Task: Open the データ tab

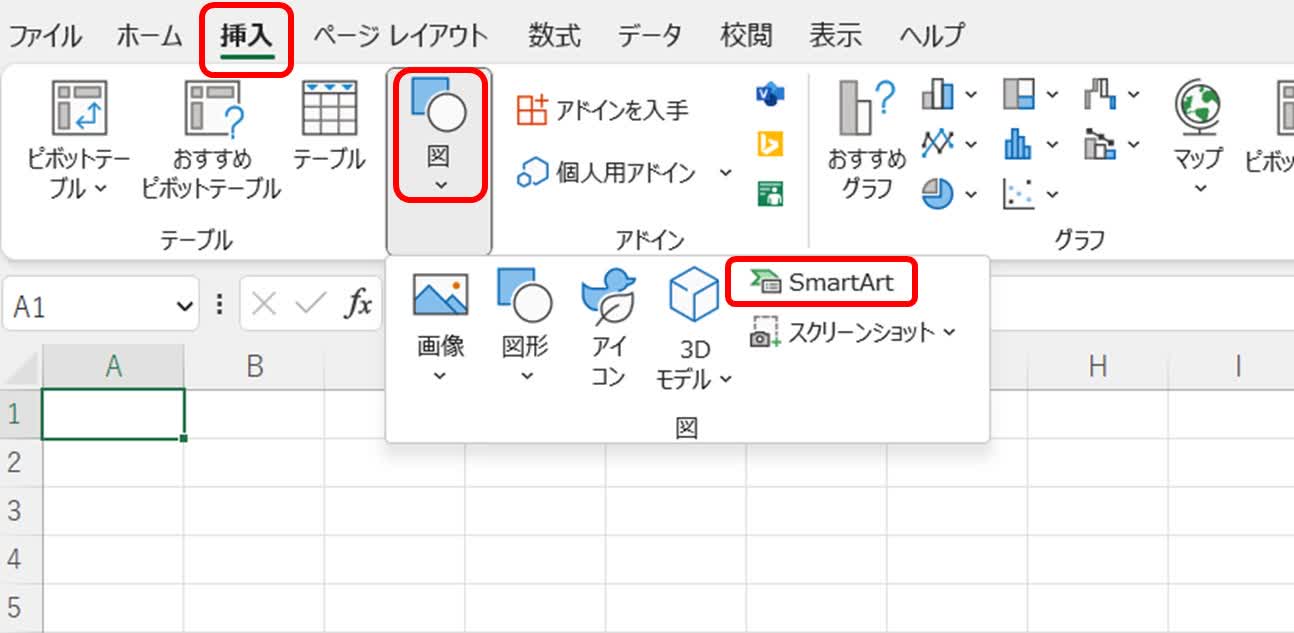Action: (x=650, y=36)
